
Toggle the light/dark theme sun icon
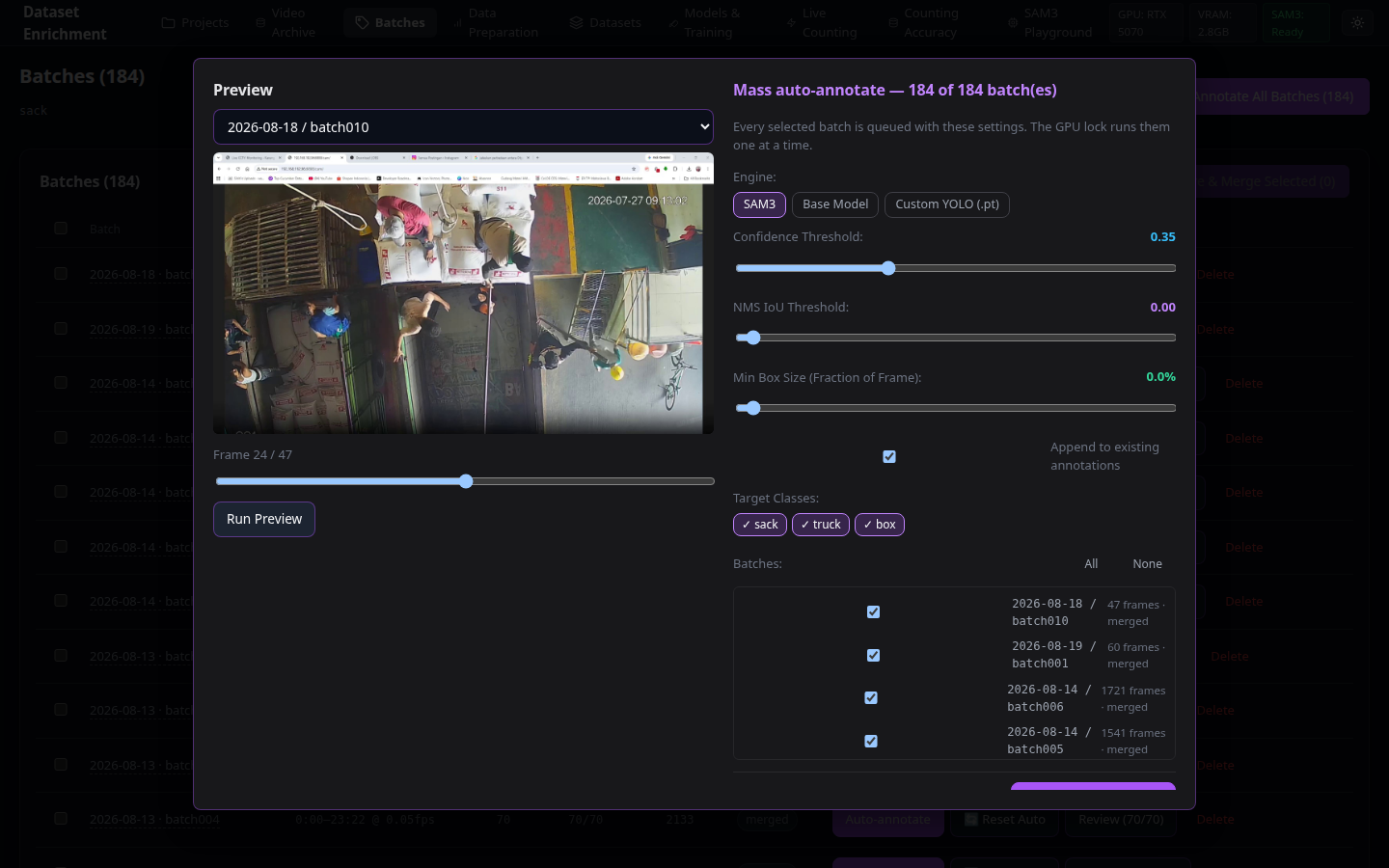click(x=1357, y=22)
